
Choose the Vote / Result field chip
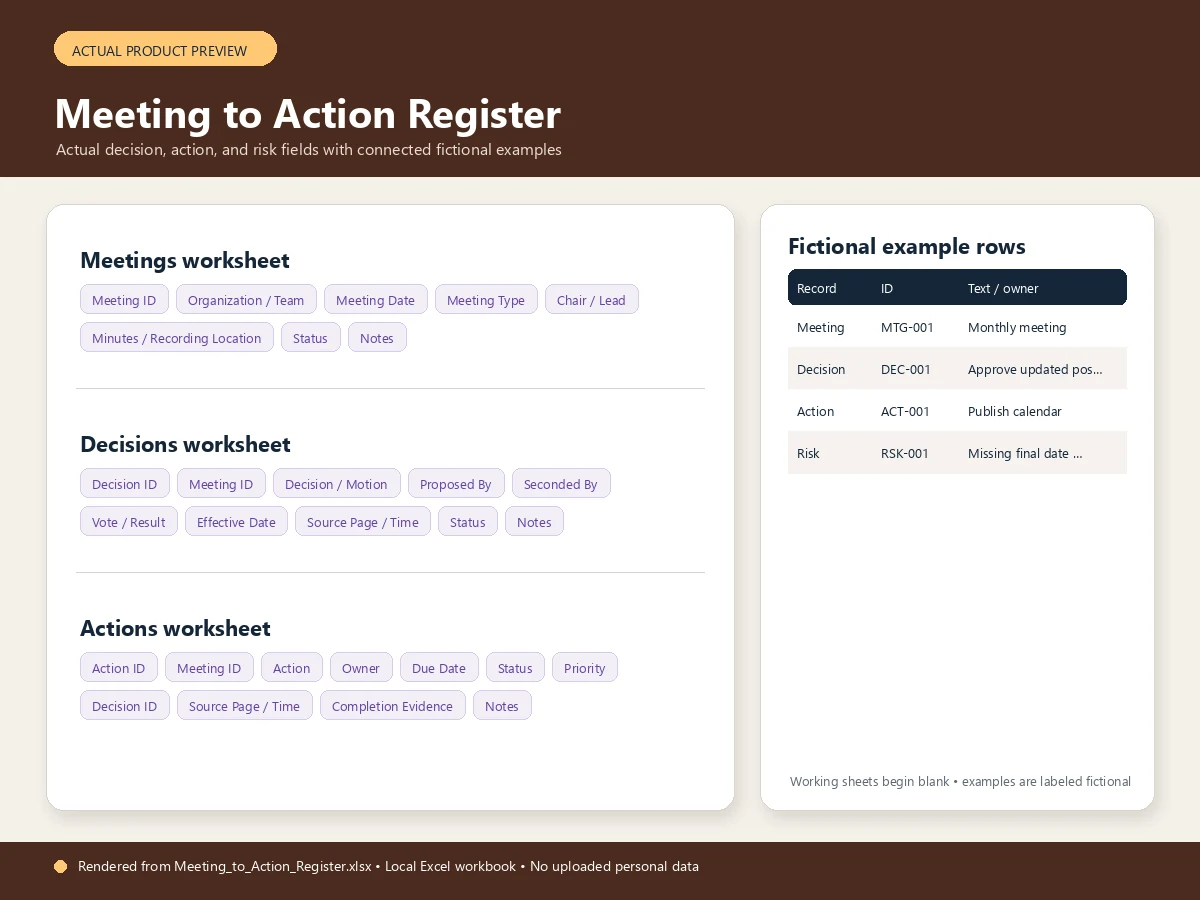[x=128, y=522]
